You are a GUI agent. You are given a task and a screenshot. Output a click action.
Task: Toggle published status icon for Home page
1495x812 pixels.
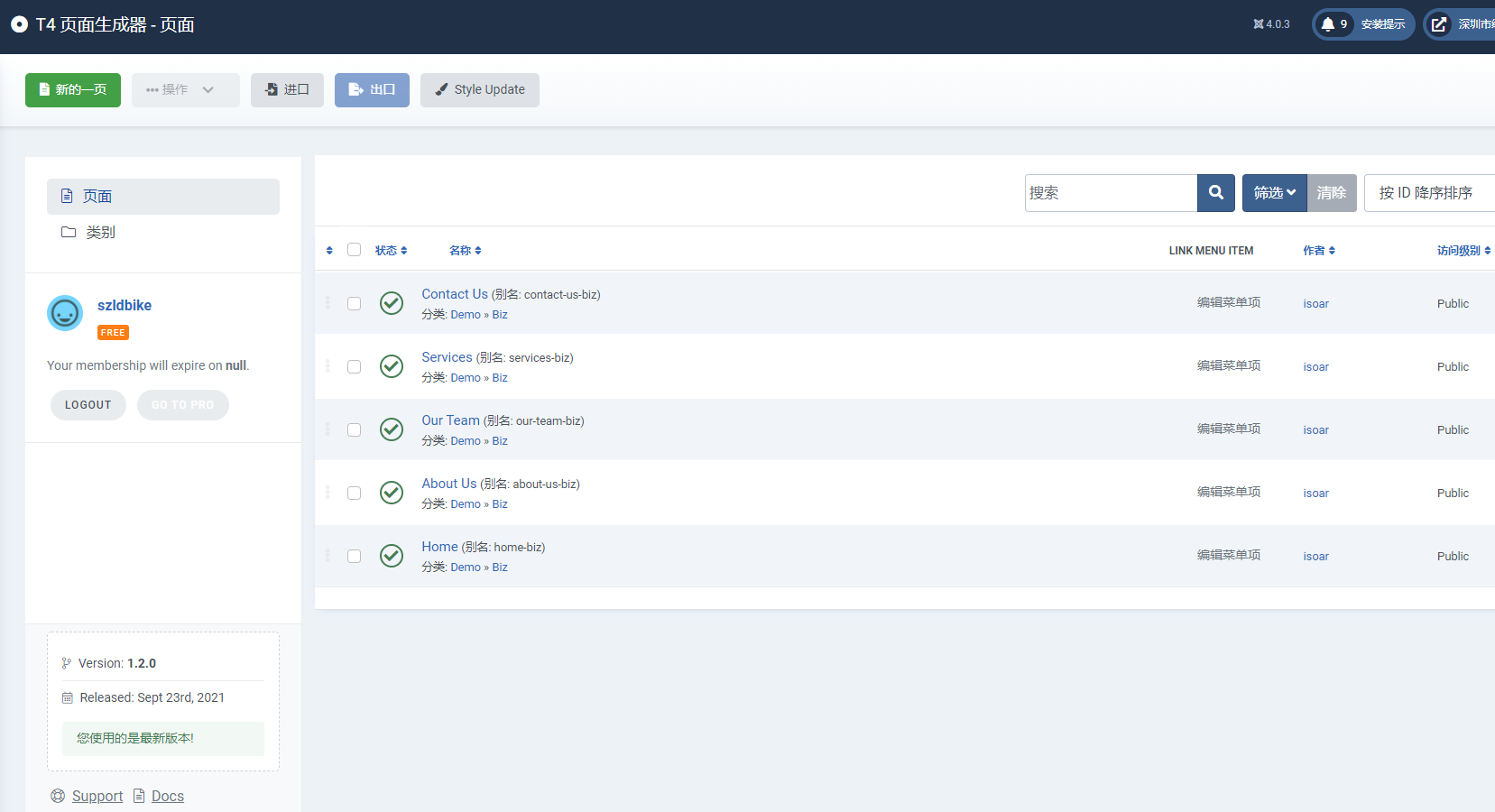point(391,556)
